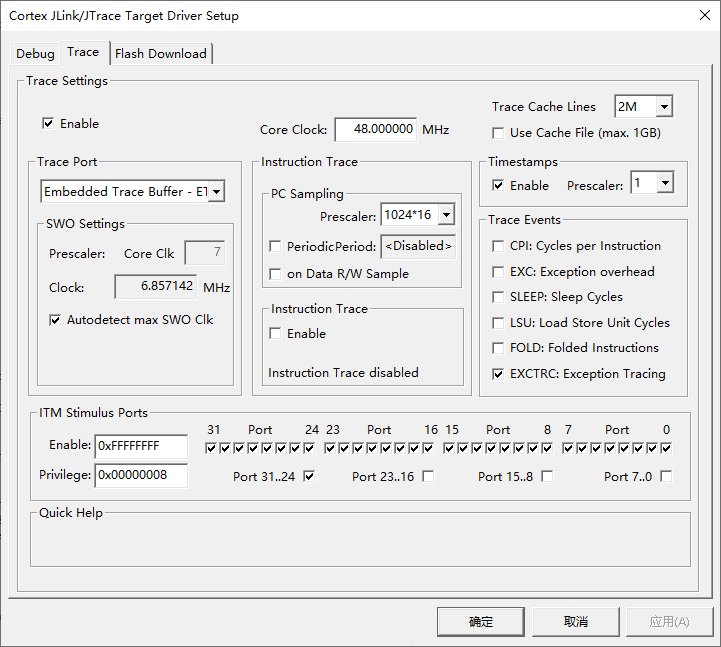Toggle ITM stimulus port 15 checkbox
Viewport: 721px width, 647px height.
tap(449, 448)
